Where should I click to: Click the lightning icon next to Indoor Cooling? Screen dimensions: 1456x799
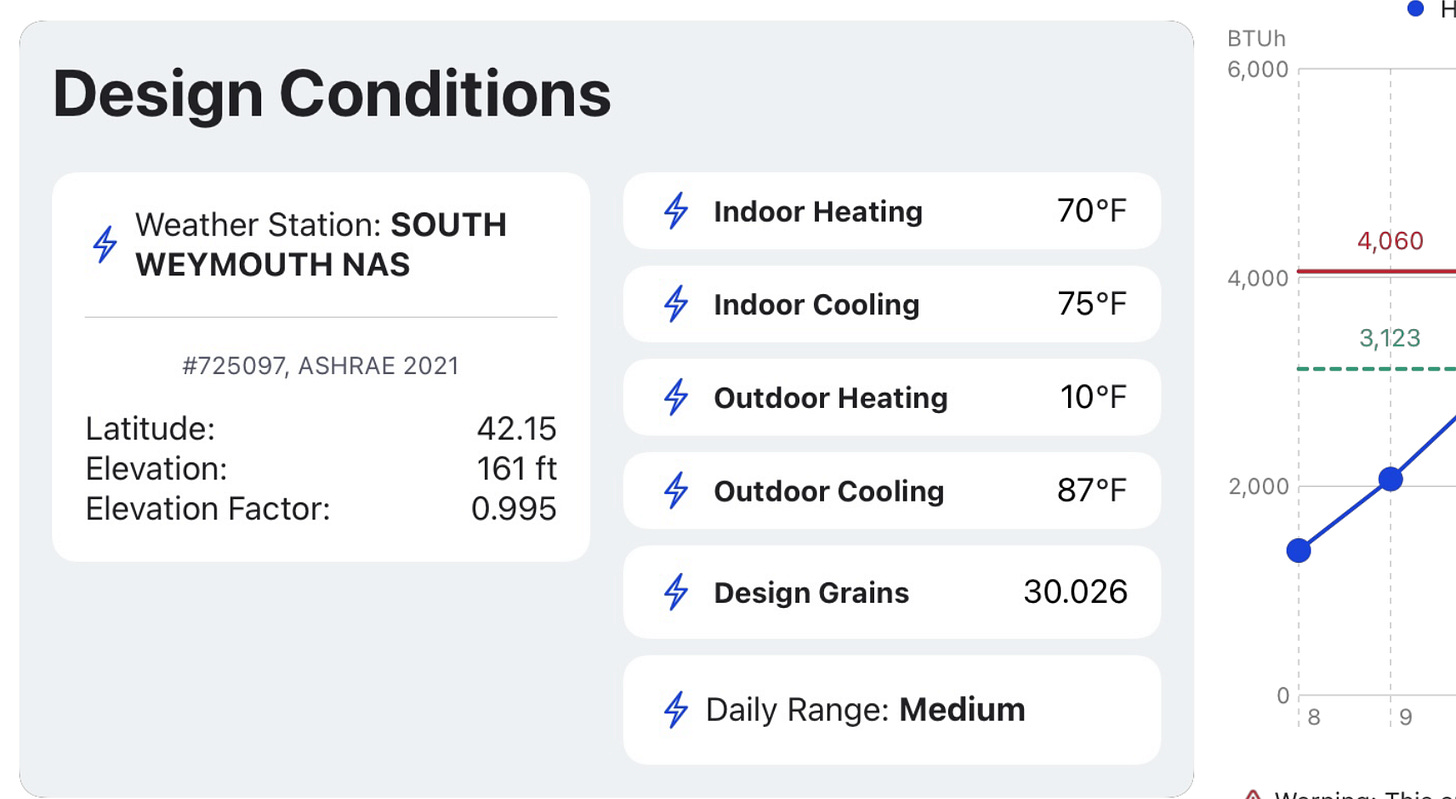point(677,304)
